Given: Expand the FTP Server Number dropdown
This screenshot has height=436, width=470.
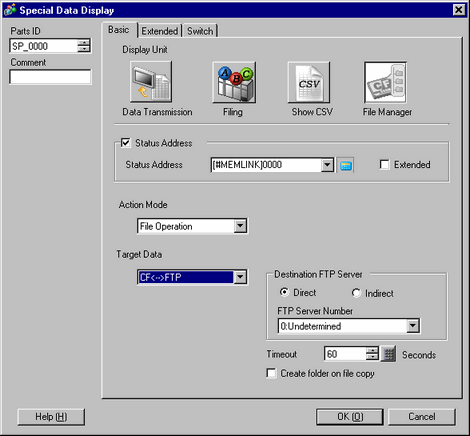Looking at the screenshot, I should 413,326.
